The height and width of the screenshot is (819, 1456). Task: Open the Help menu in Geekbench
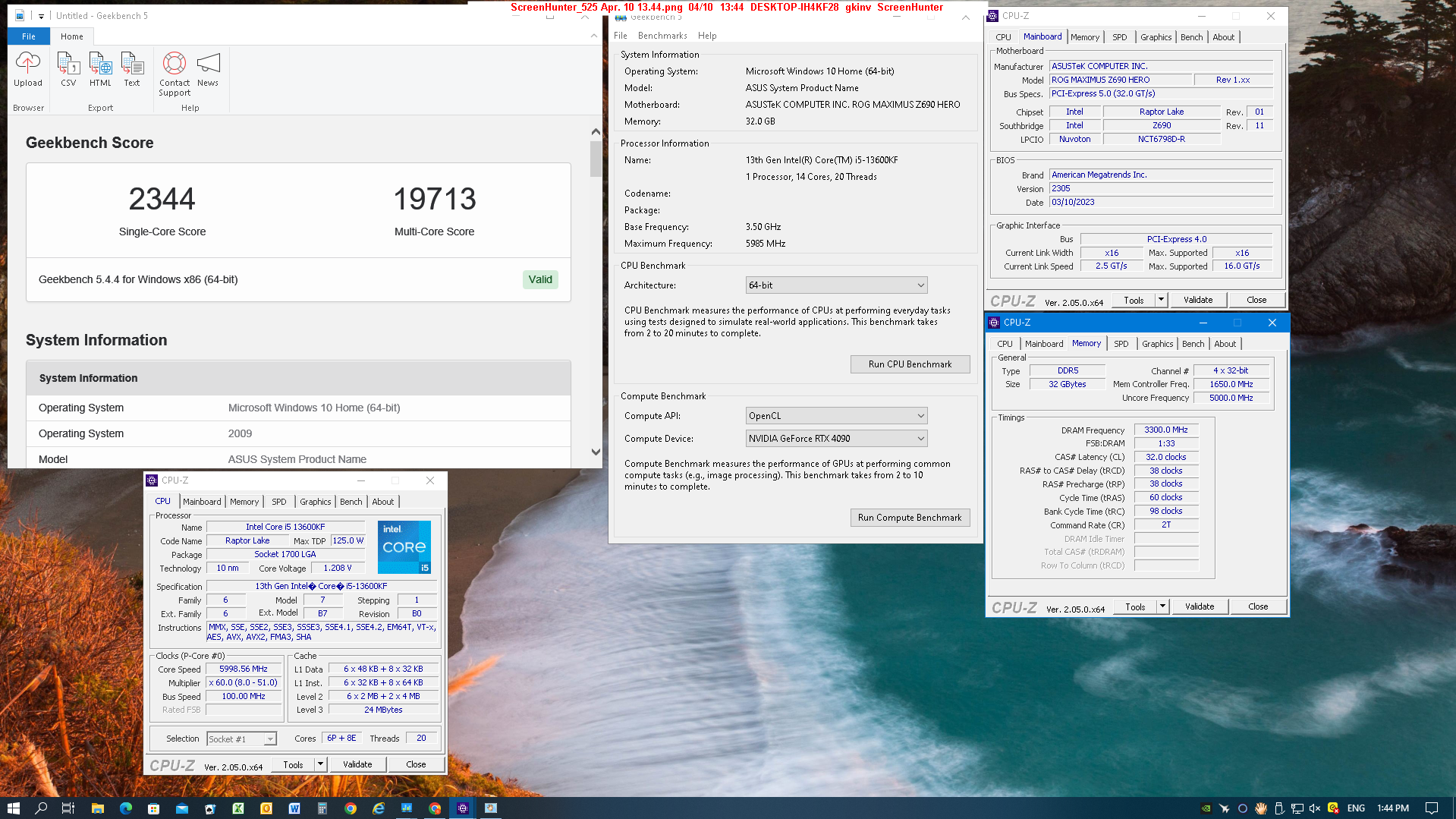pos(707,36)
